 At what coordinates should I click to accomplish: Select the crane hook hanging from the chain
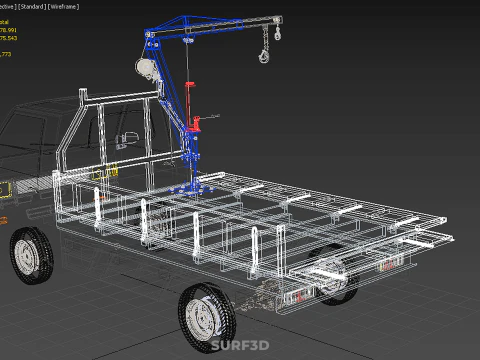coord(264,55)
